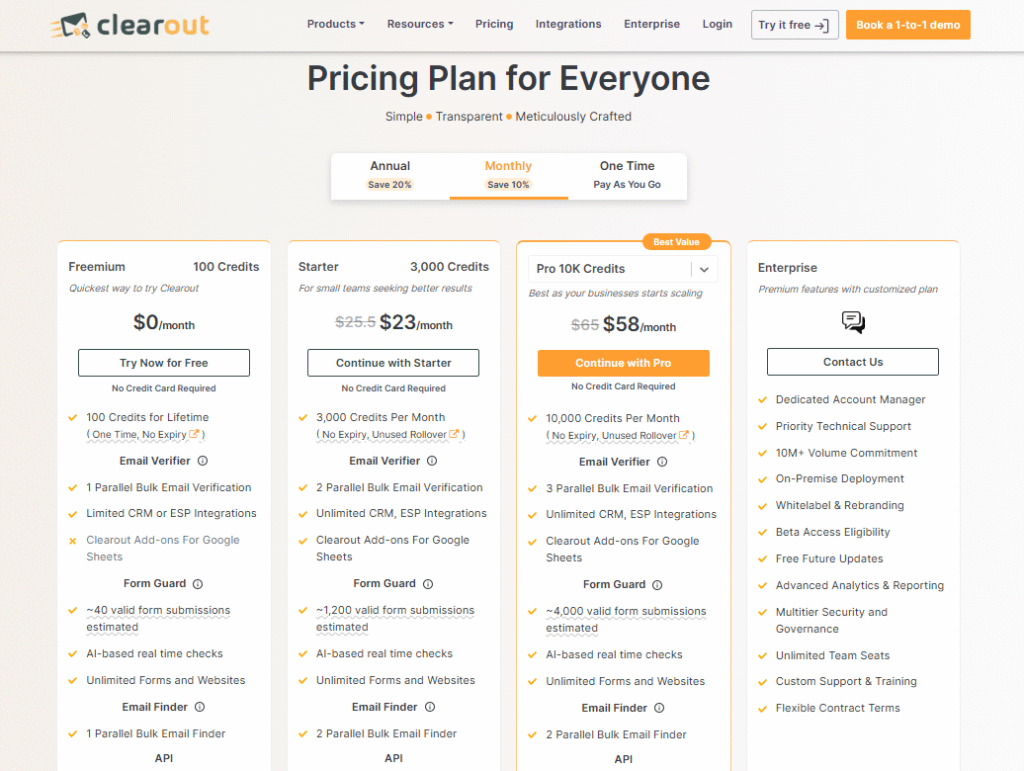Open the Email Verifier info tooltip in Freemium plan
The width and height of the screenshot is (1024, 771).
(x=203, y=459)
